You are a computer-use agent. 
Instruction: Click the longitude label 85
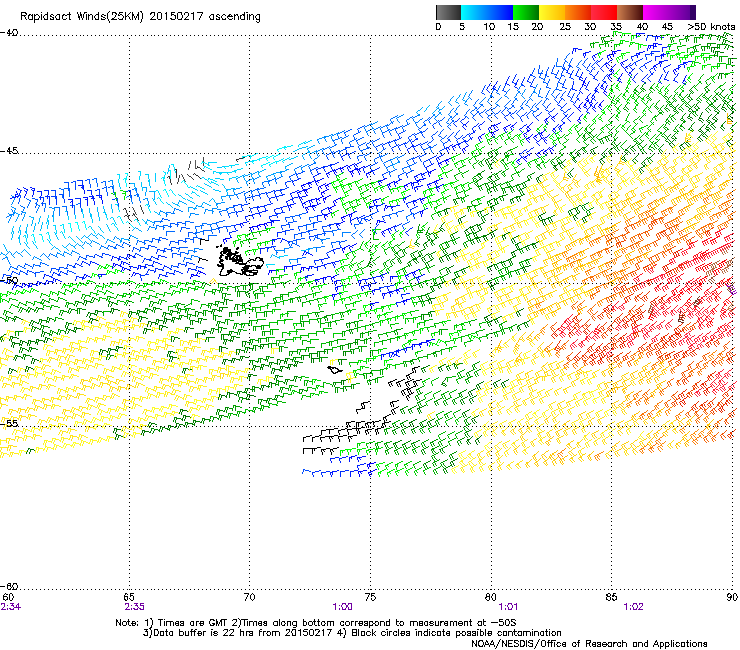(611, 597)
